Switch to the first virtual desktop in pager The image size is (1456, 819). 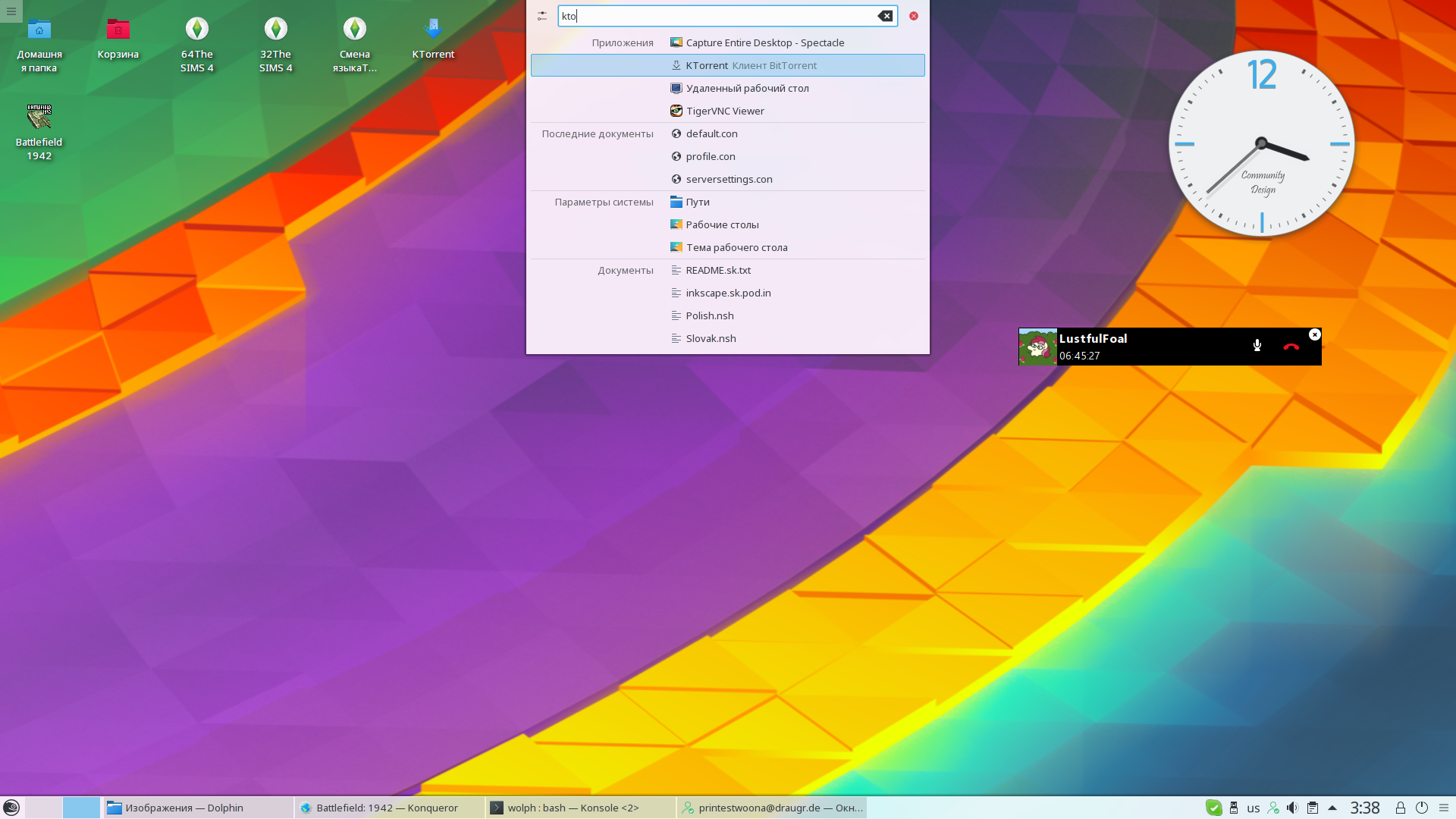click(x=44, y=808)
